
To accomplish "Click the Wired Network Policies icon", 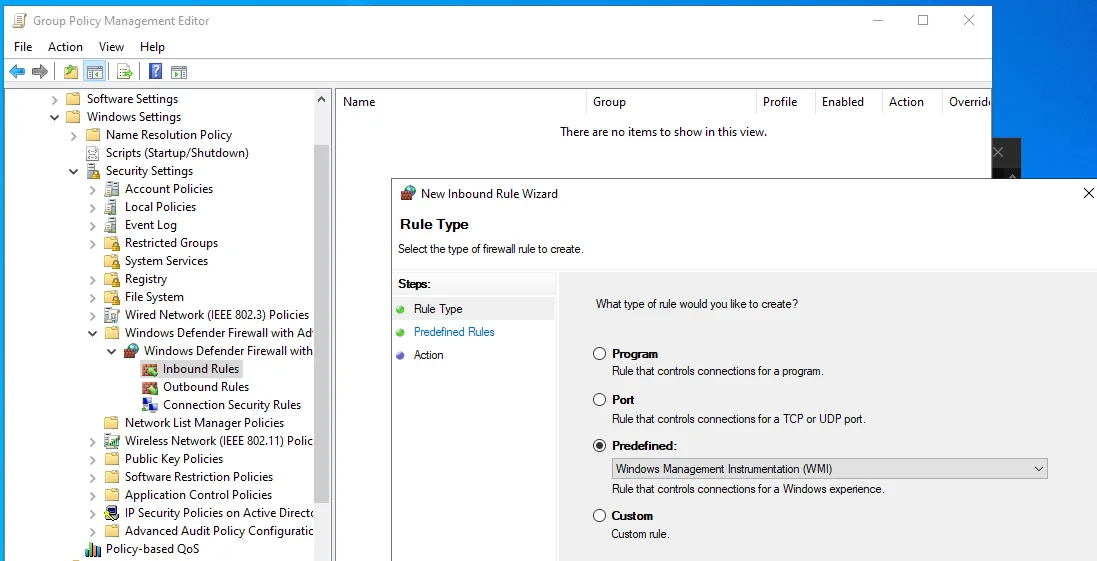I will (x=111, y=315).
